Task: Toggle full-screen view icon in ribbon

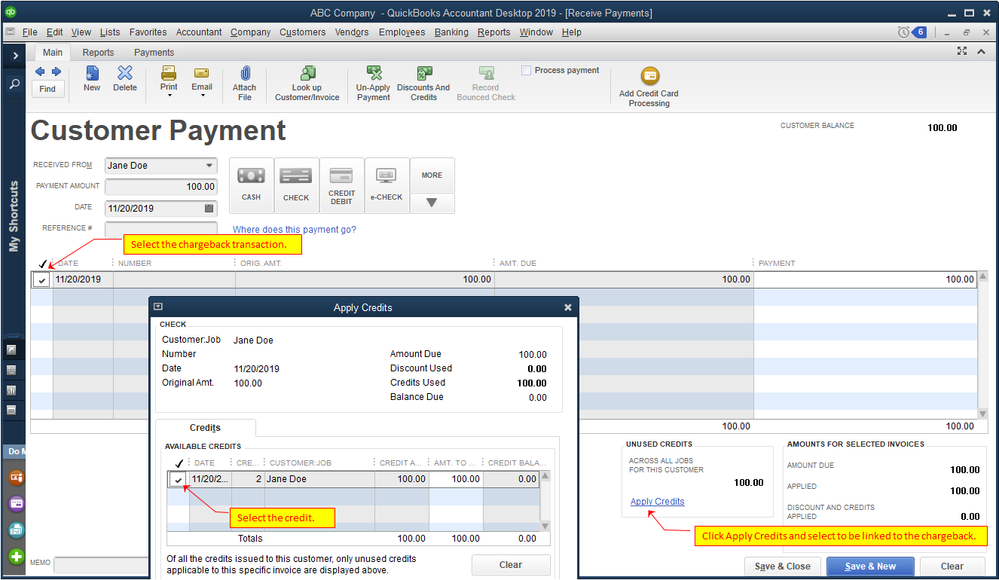Action: pos(962,51)
